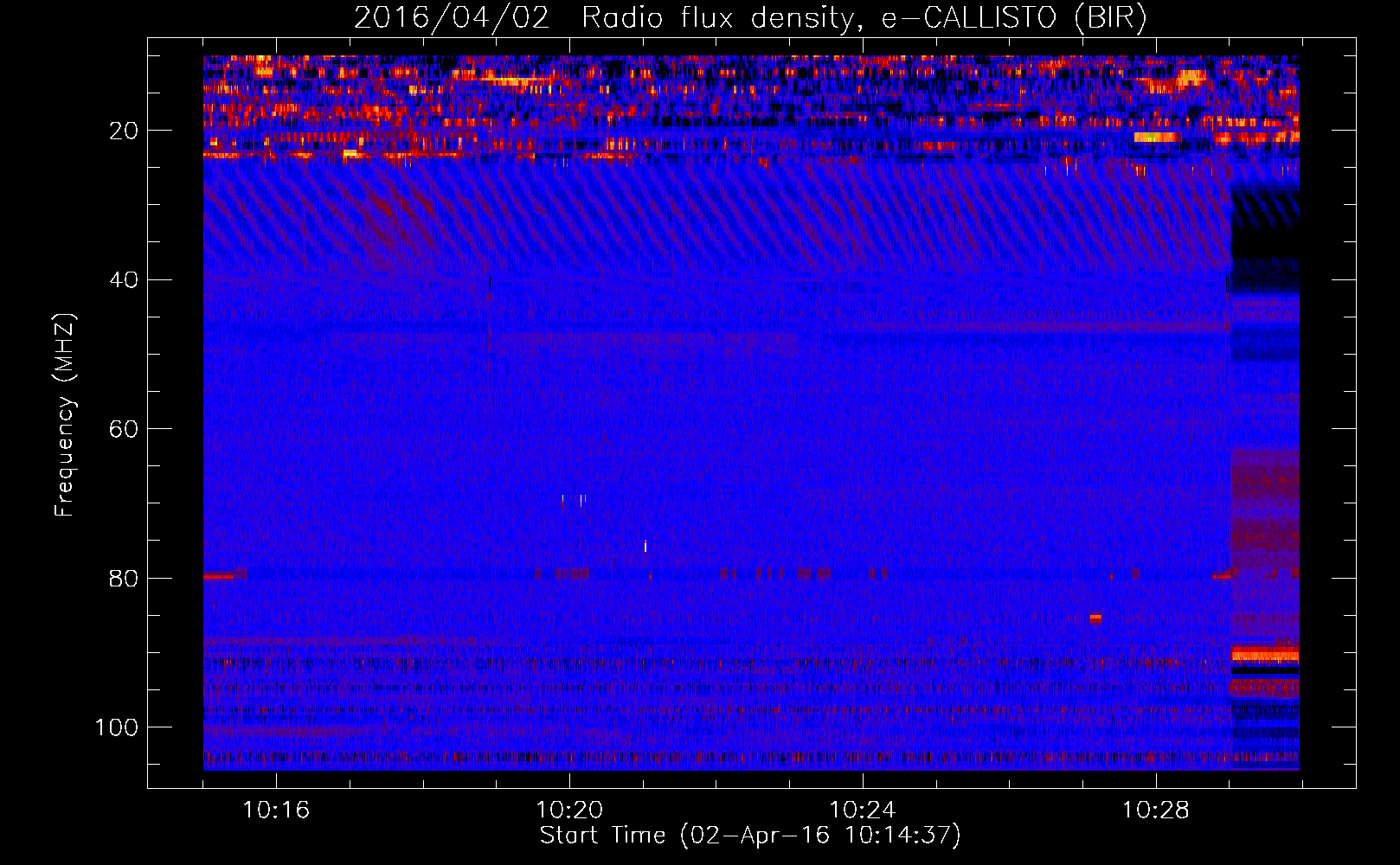The image size is (1400, 865).
Task: Select the 10:16 time tick label
Action: pos(276,811)
